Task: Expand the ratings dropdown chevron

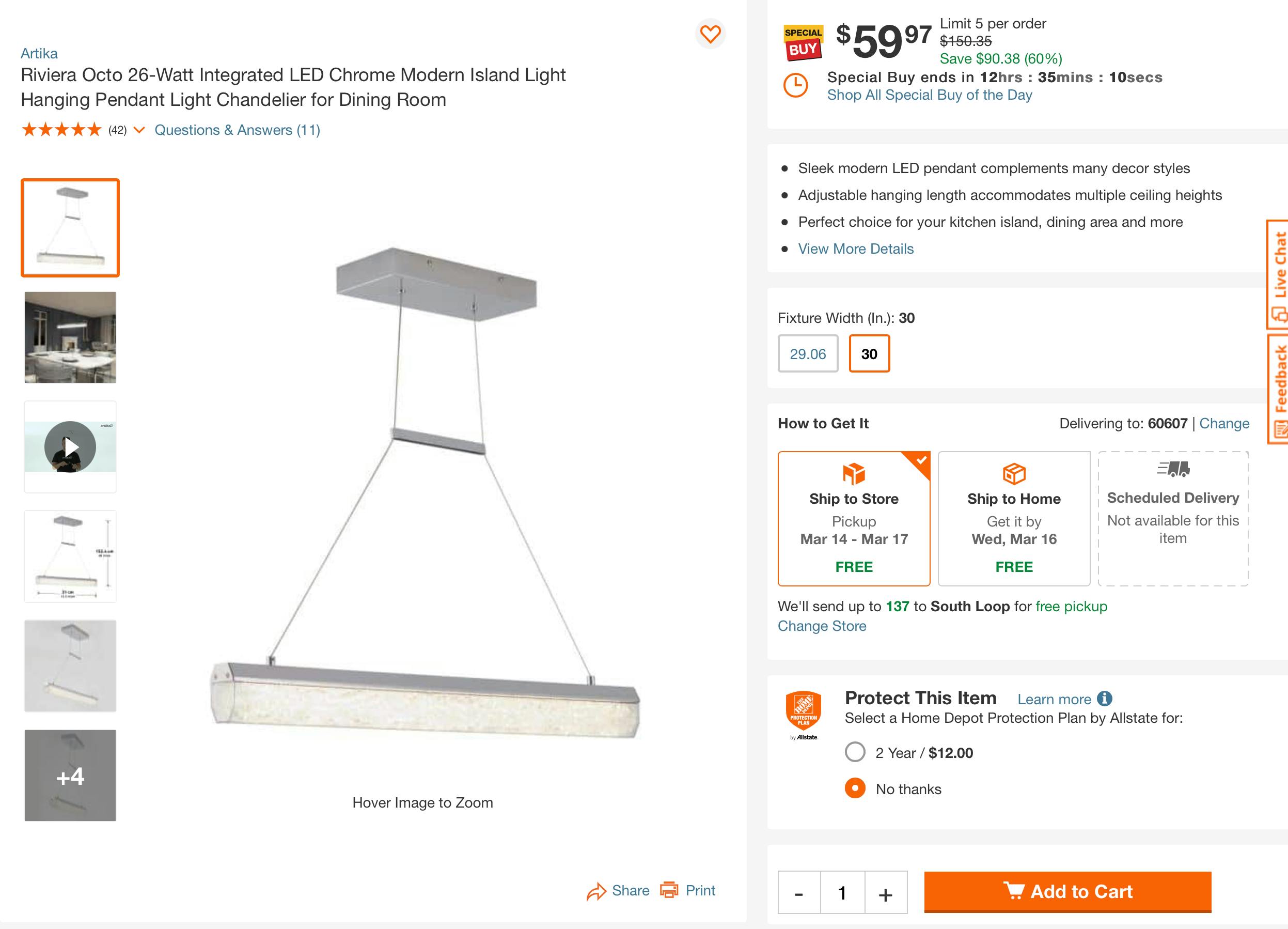Action: coord(139,130)
